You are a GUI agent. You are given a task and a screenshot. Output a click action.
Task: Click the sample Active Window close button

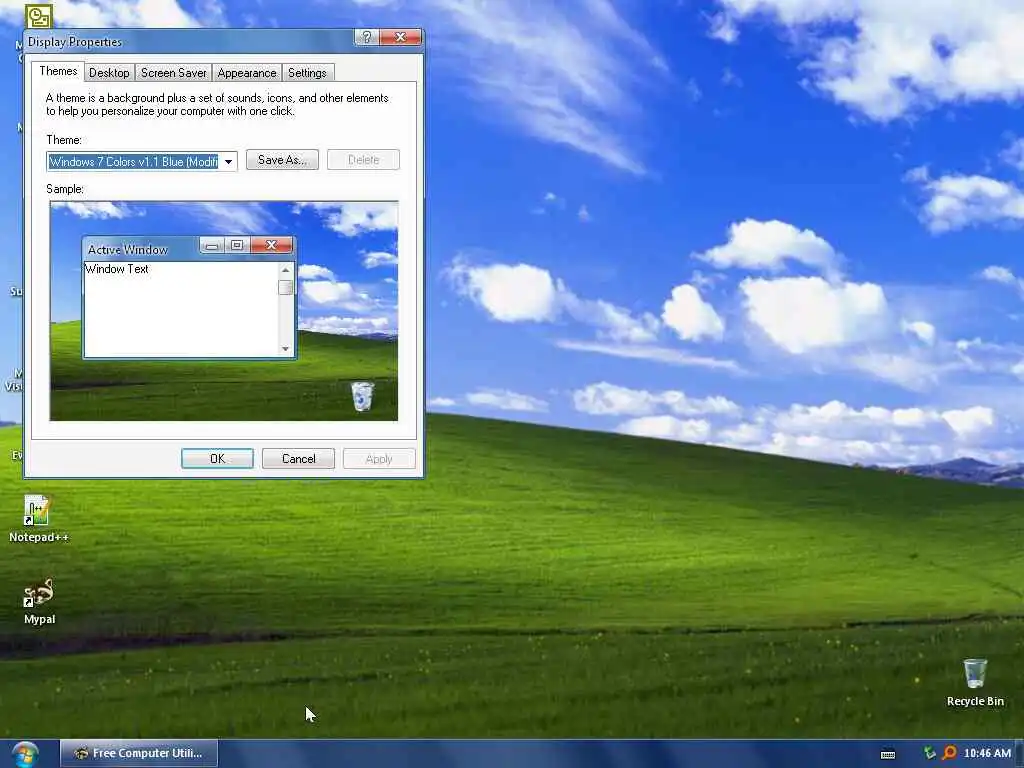click(x=272, y=245)
